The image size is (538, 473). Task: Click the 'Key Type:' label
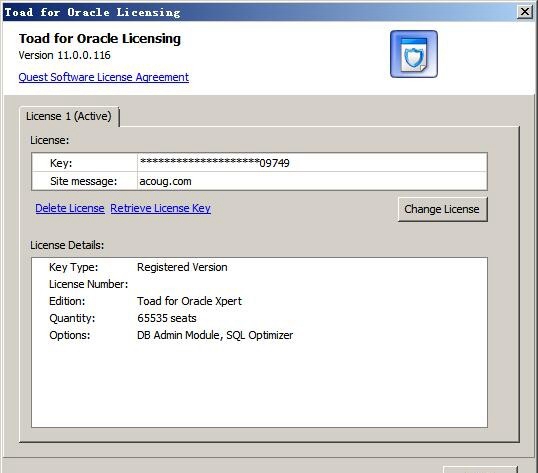pyautogui.click(x=73, y=267)
